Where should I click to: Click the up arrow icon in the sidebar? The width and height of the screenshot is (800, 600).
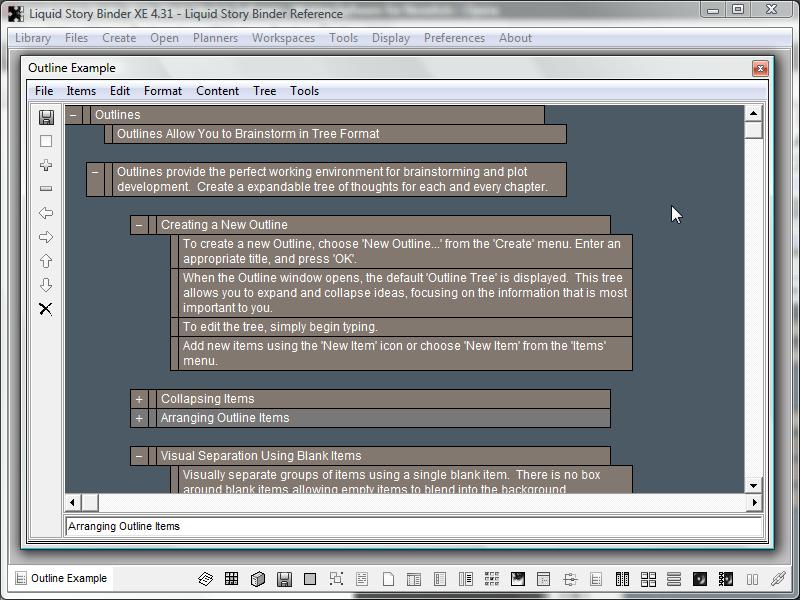(46, 261)
